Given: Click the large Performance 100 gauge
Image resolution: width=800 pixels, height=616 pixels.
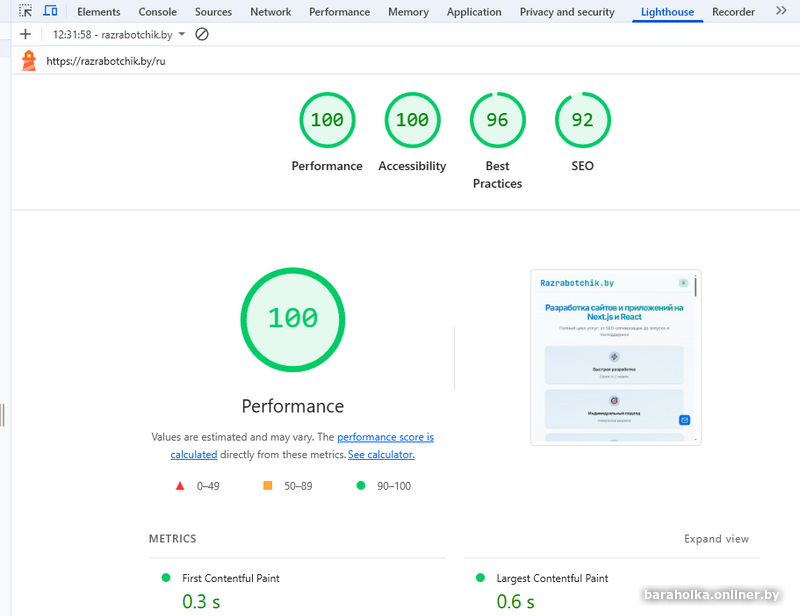Looking at the screenshot, I should pyautogui.click(x=293, y=318).
